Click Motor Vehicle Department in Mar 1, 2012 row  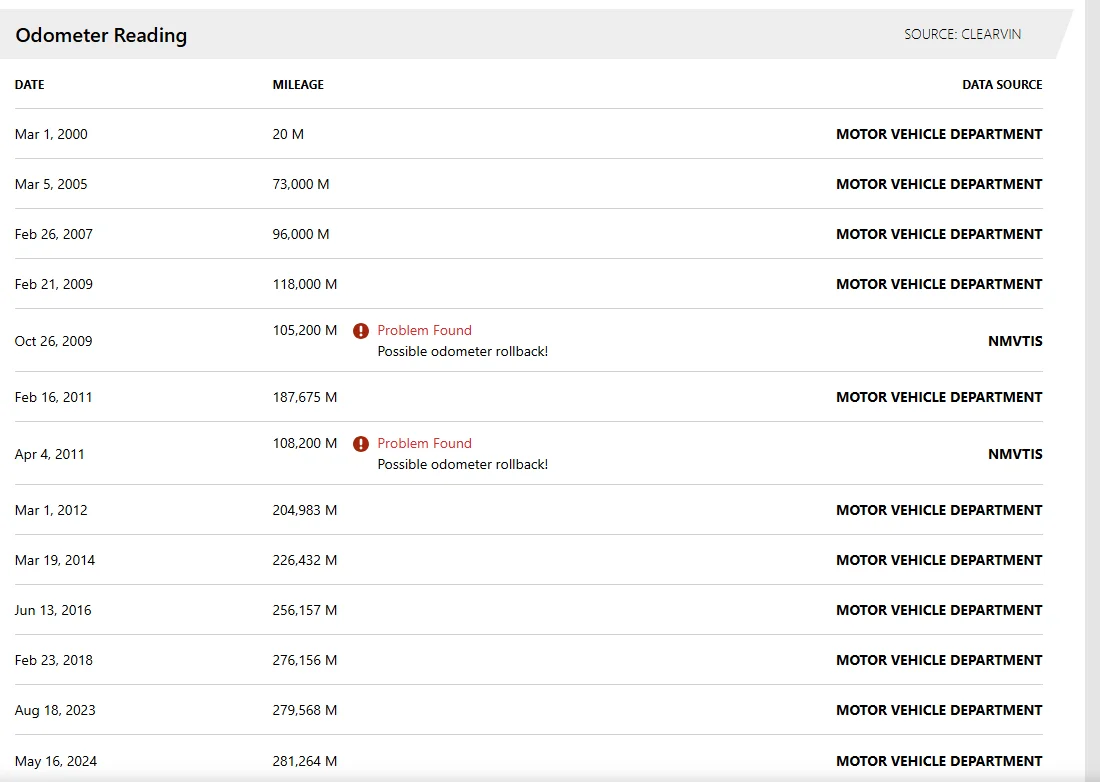coord(939,510)
